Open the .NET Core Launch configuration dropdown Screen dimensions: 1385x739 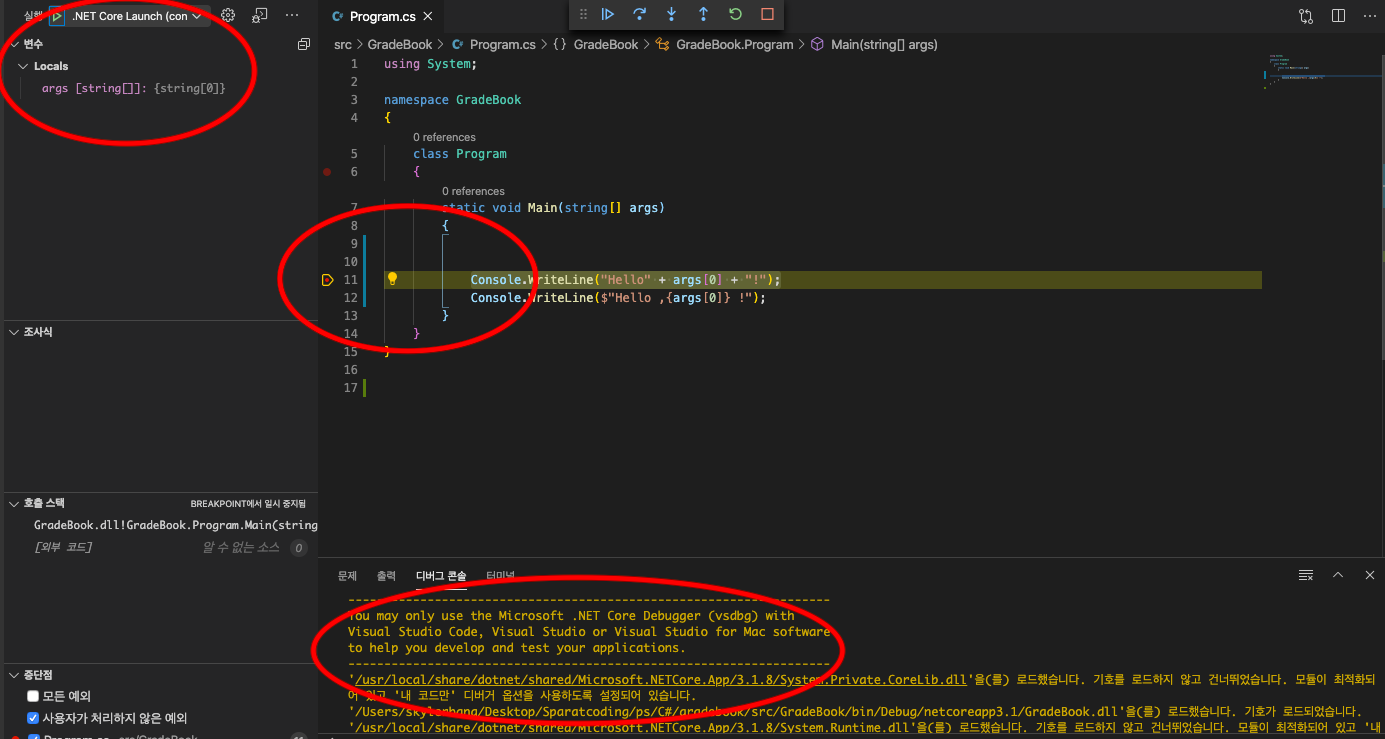(x=136, y=16)
